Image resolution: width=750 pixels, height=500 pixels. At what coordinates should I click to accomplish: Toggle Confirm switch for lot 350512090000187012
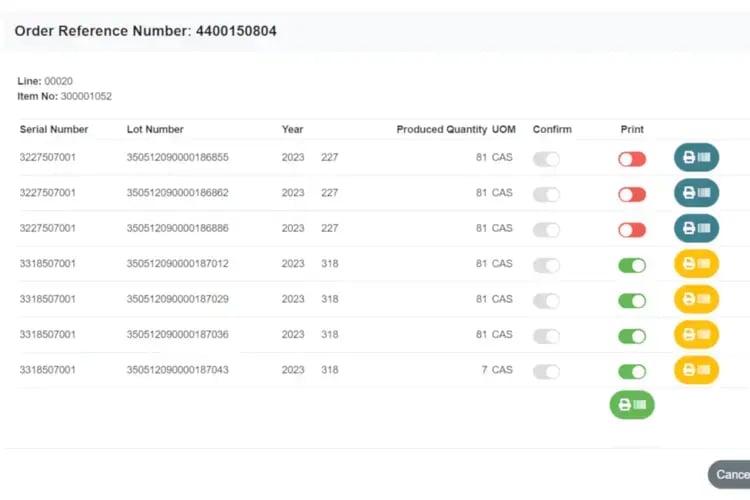(x=546, y=265)
